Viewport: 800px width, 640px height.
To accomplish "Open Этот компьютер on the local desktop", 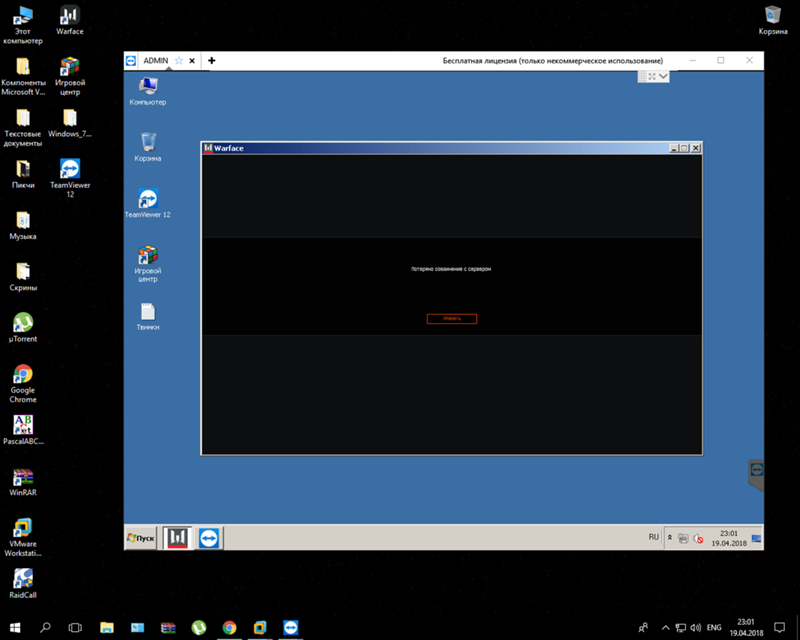I will [23, 25].
